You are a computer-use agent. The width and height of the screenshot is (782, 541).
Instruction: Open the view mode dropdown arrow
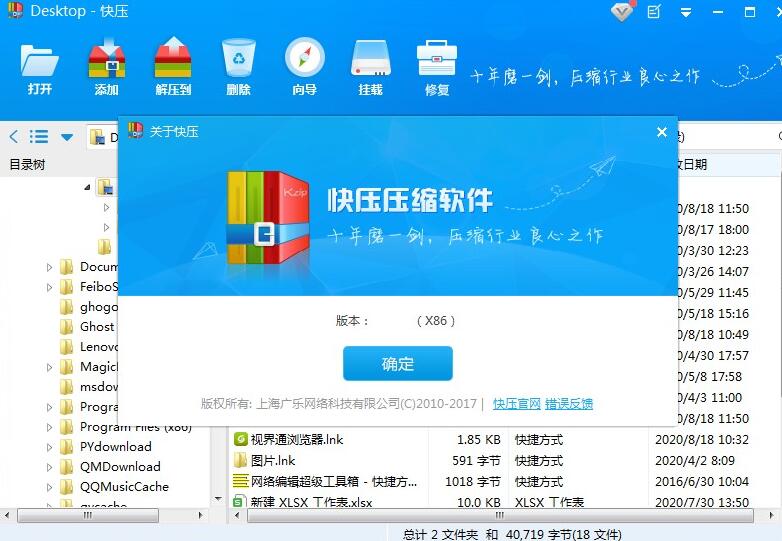click(67, 137)
